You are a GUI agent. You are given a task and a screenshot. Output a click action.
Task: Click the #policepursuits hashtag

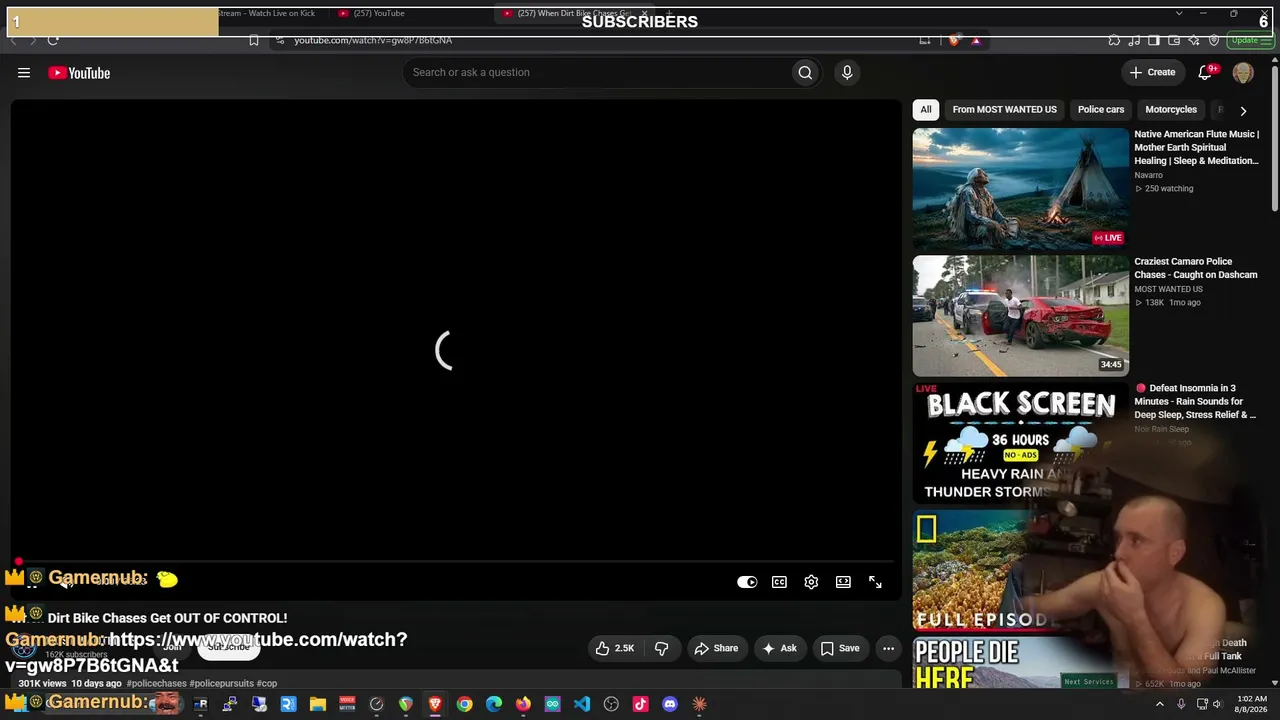pyautogui.click(x=221, y=684)
